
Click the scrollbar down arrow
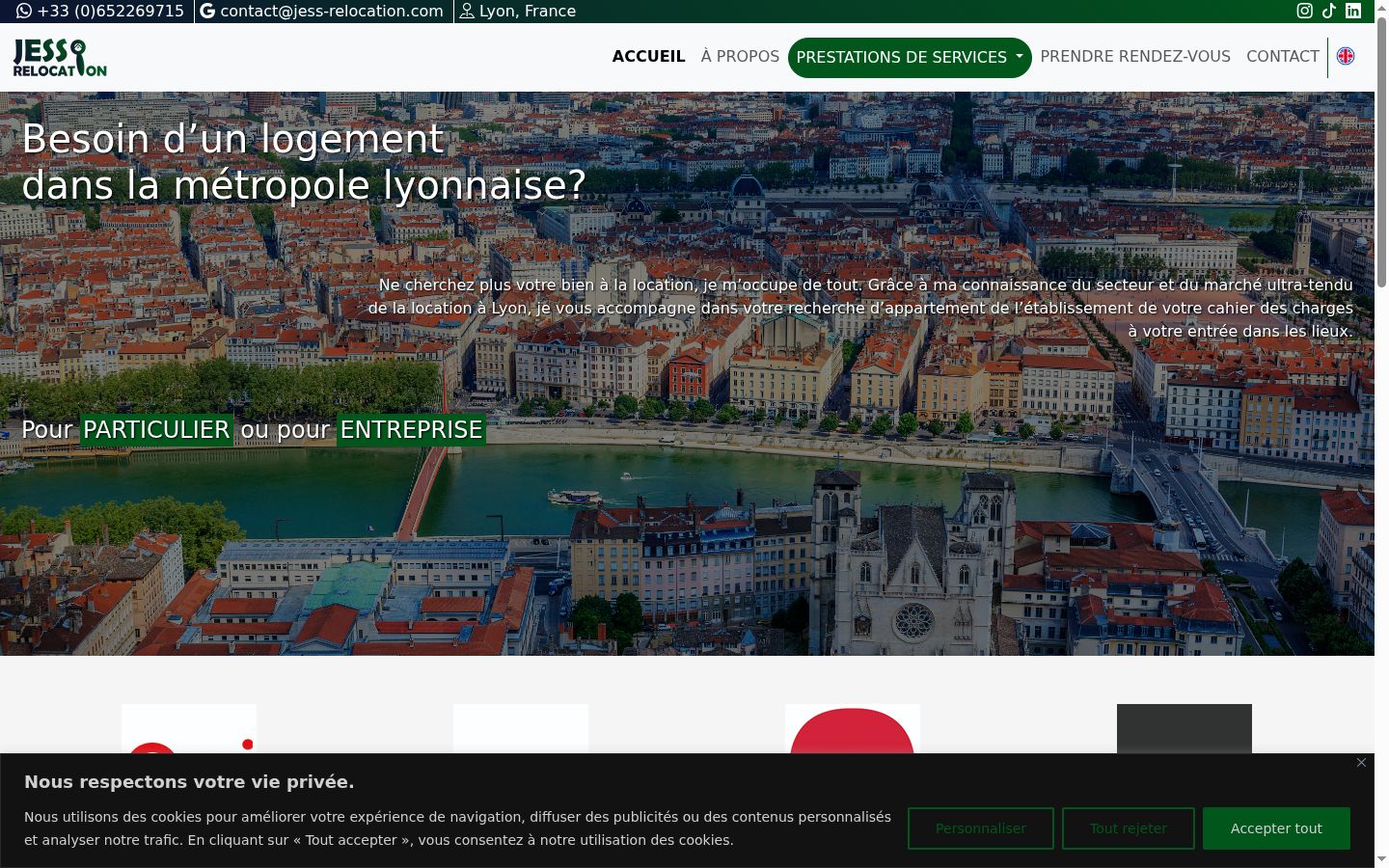(x=1381, y=859)
